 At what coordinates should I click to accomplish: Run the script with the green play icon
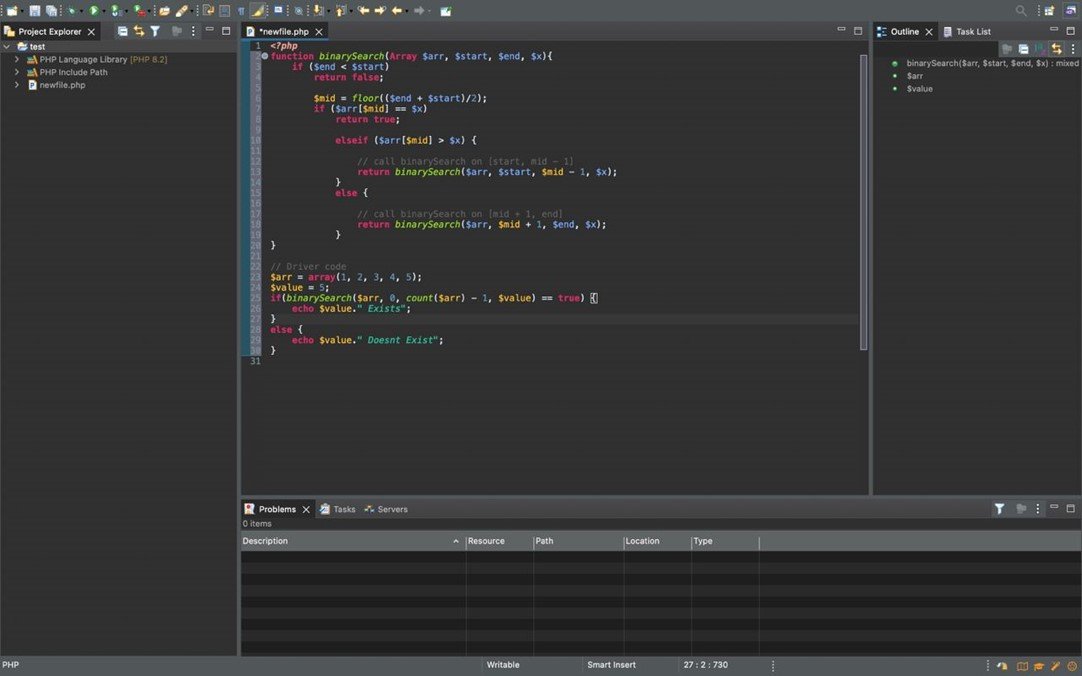[94, 10]
